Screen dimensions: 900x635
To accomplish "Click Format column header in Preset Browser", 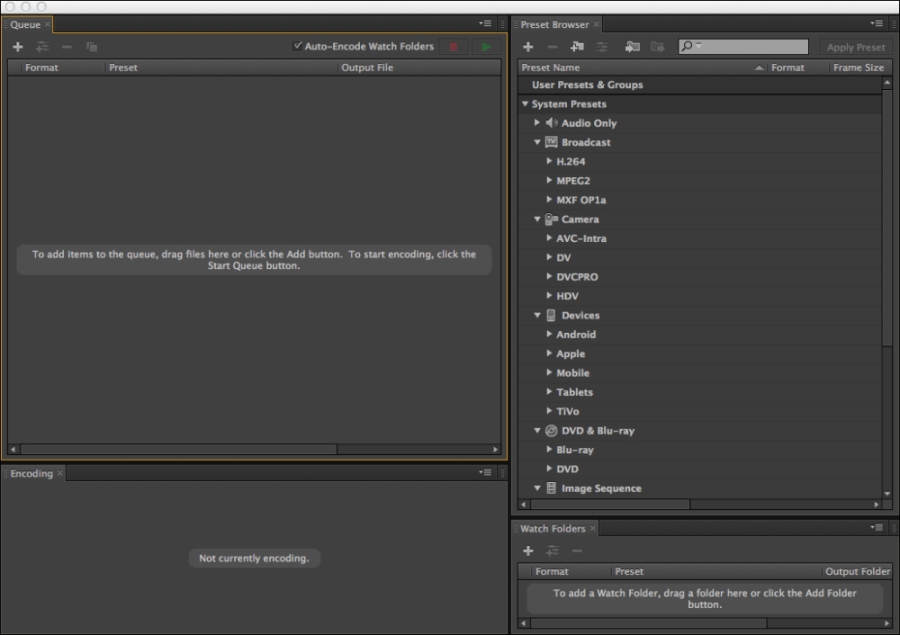I will point(798,67).
